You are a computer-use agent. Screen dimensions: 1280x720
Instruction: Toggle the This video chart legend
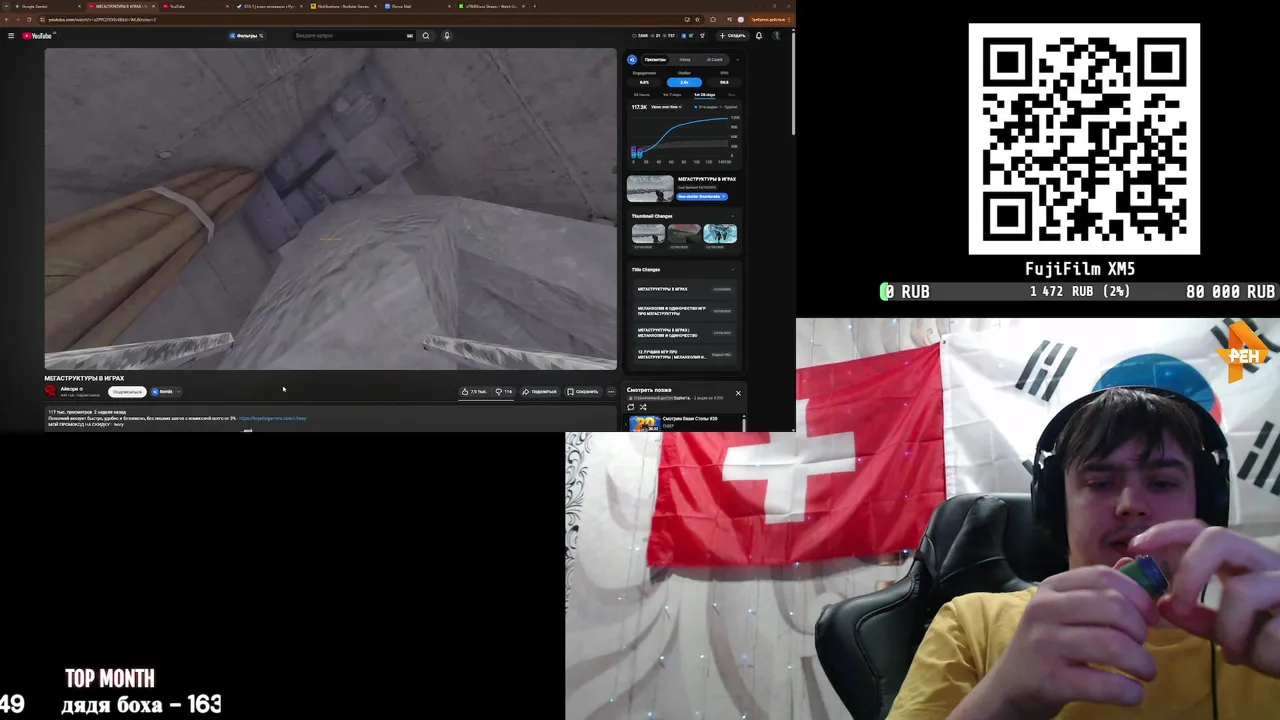click(x=705, y=107)
